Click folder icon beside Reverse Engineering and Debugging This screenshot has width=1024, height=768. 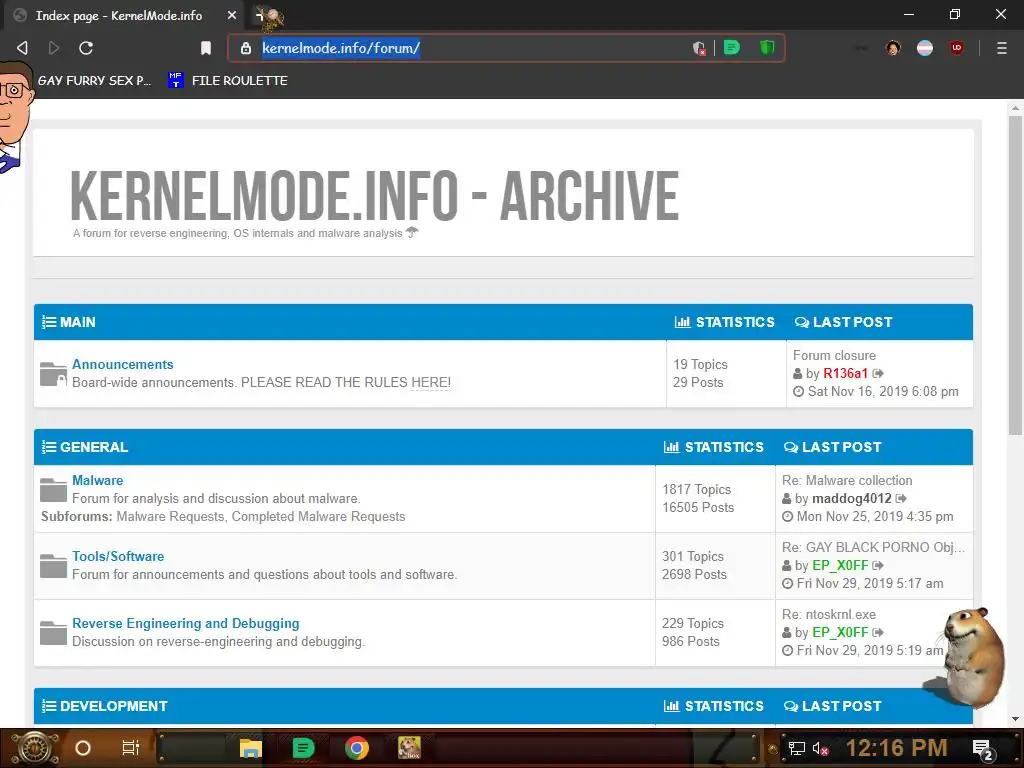[53, 633]
